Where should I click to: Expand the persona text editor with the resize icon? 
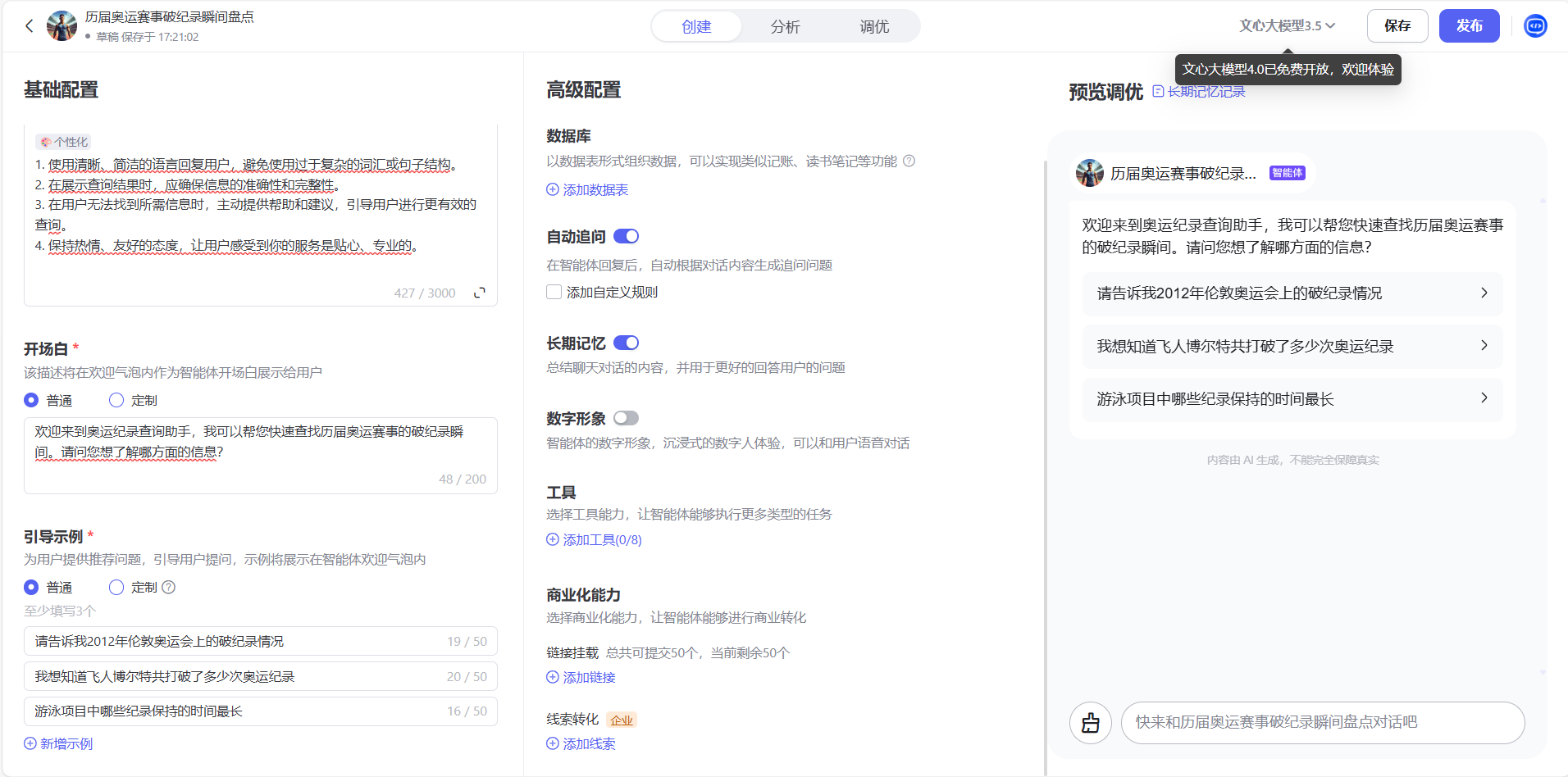click(x=480, y=292)
